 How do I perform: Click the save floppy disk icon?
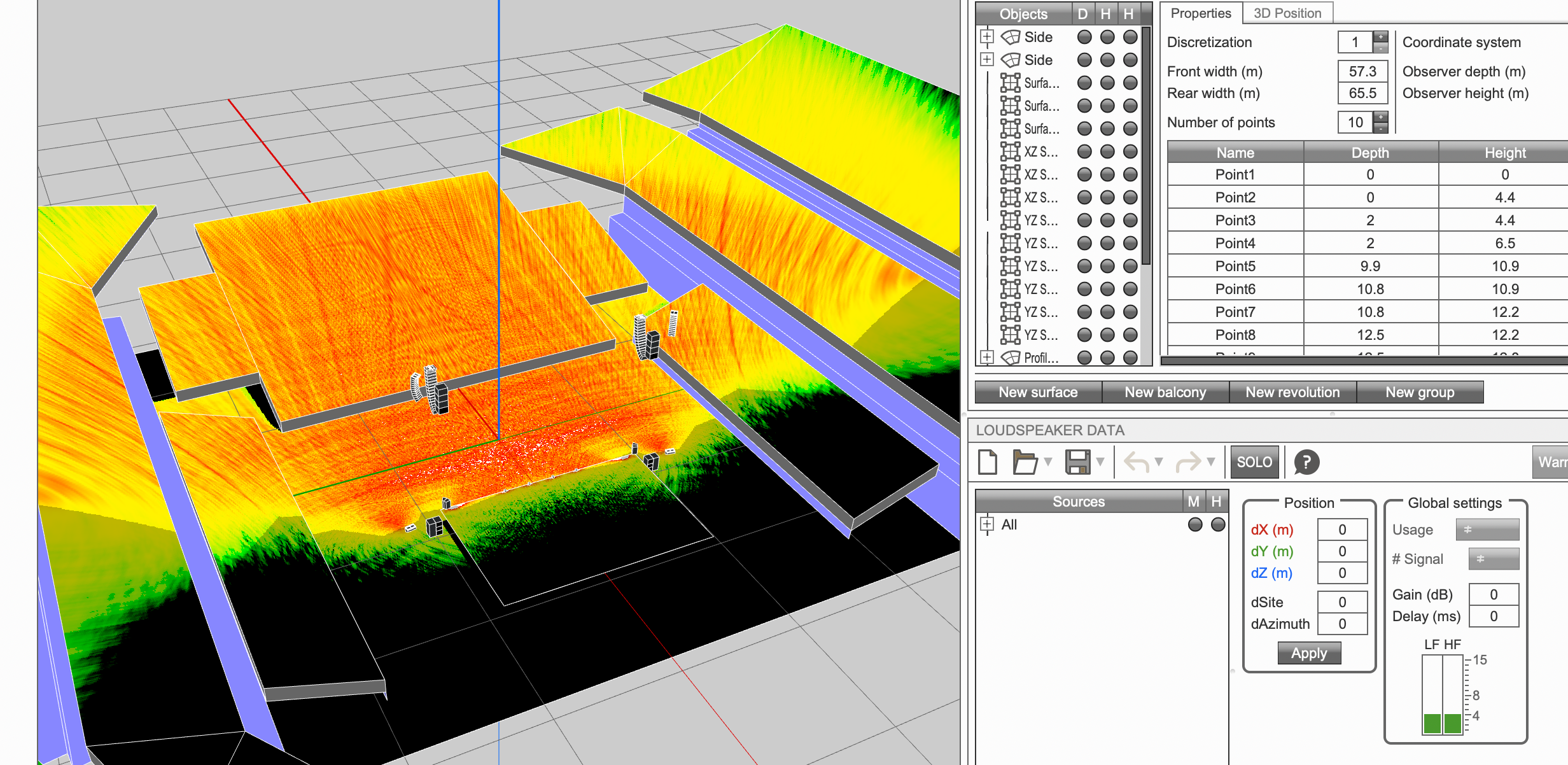tap(1077, 462)
